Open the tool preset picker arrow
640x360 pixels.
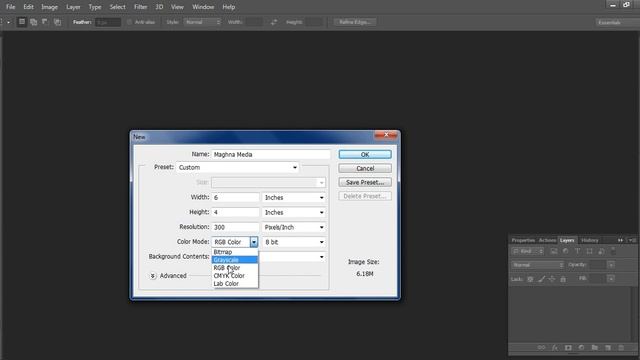pyautogui.click(x=8, y=22)
